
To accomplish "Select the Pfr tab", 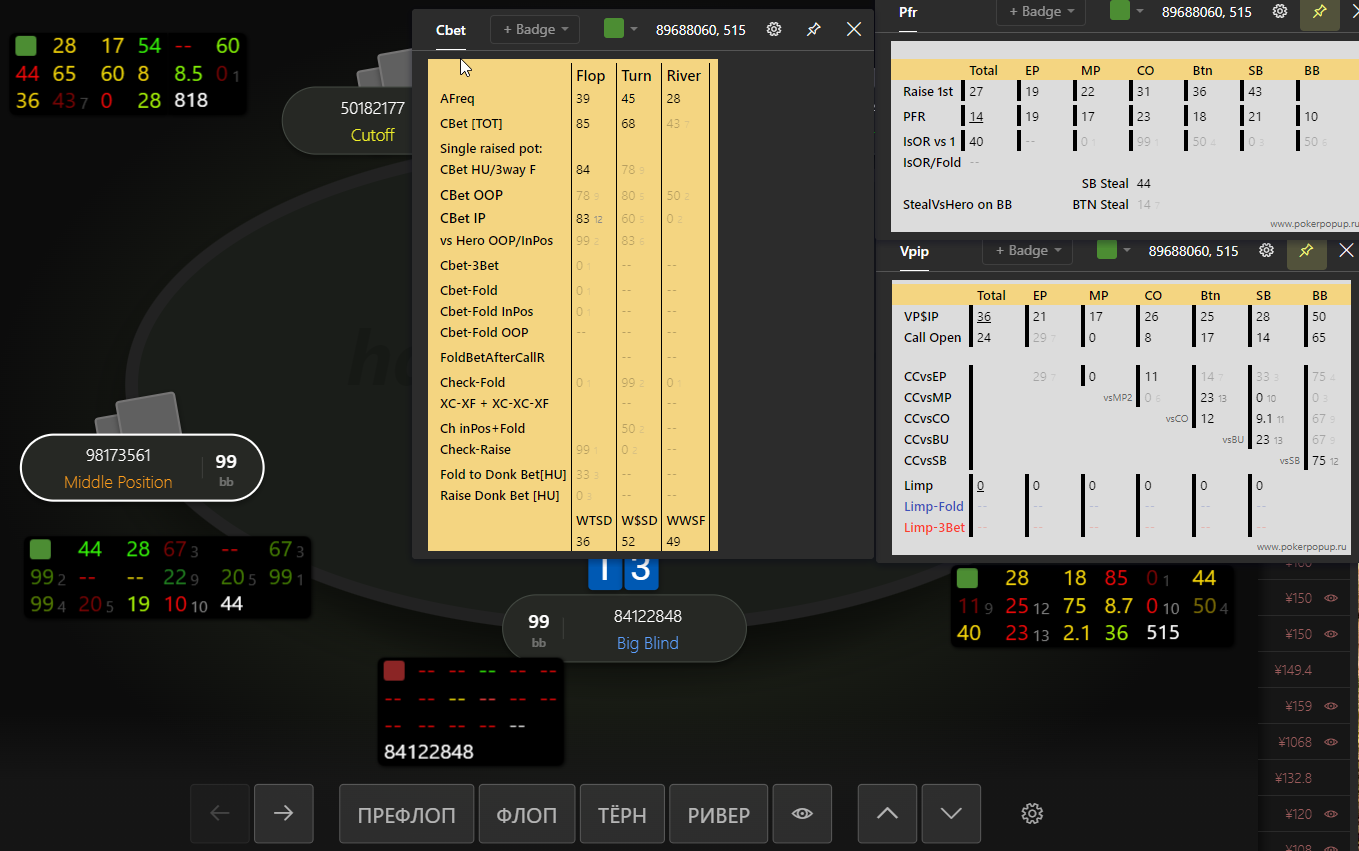I will pos(908,12).
